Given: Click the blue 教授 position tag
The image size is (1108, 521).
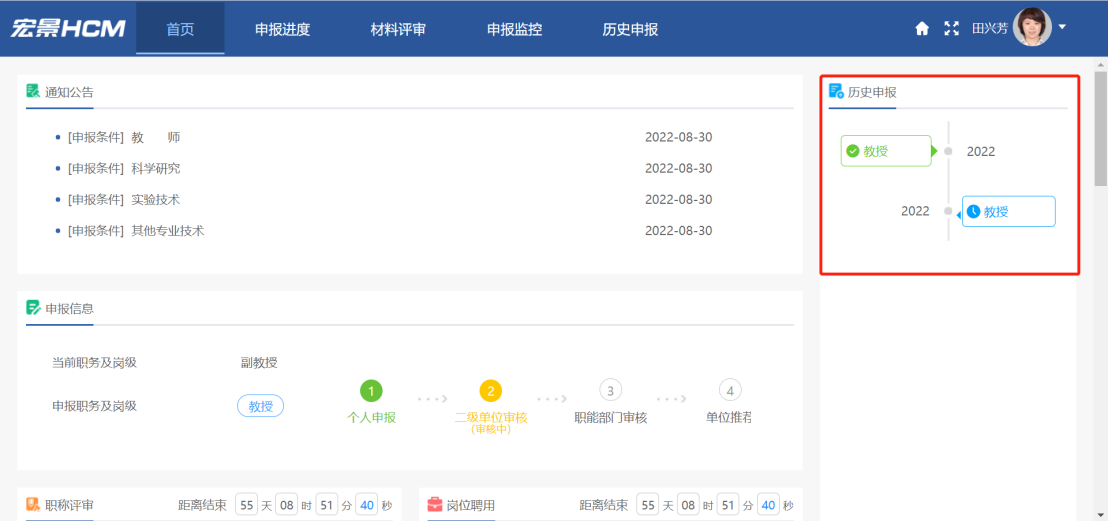Looking at the screenshot, I should 260,406.
